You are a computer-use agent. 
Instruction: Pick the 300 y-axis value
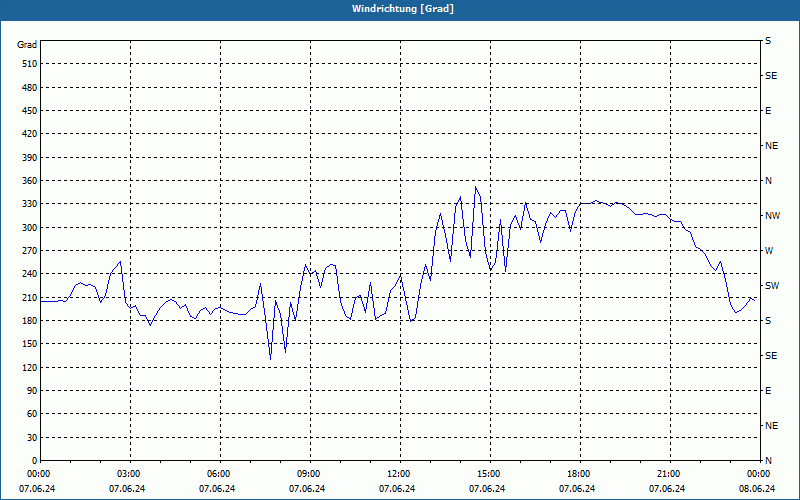click(30, 227)
